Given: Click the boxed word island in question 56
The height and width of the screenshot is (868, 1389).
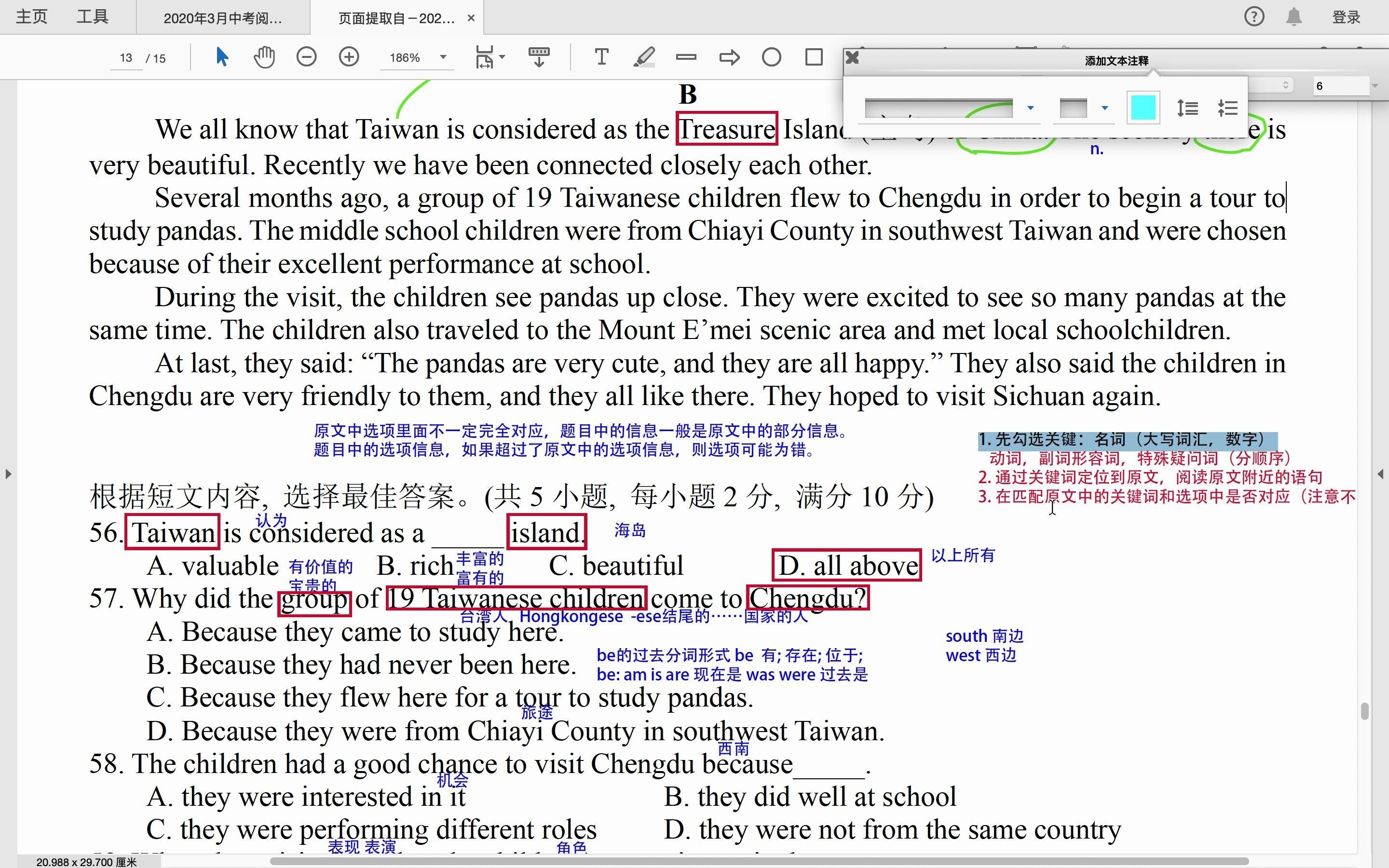Looking at the screenshot, I should pos(547,532).
